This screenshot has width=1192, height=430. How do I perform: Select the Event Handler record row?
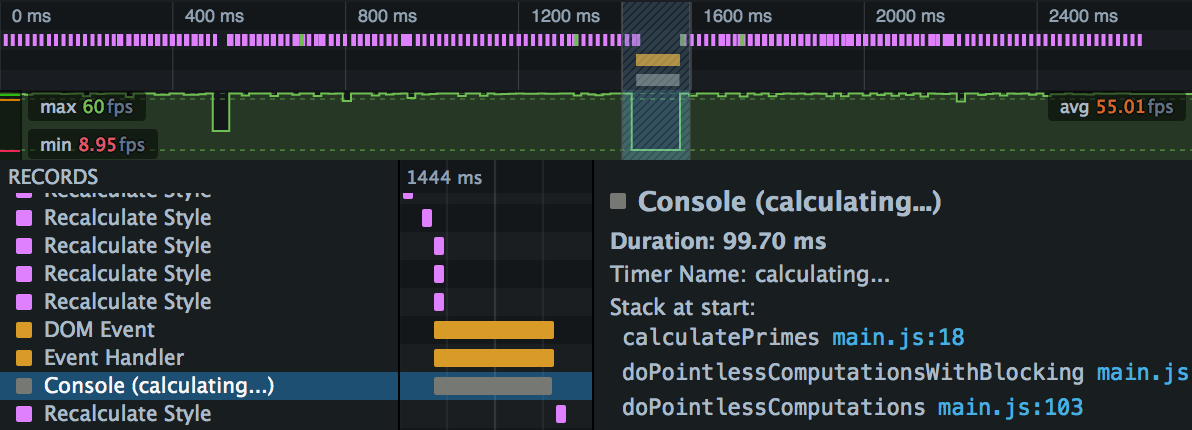(x=113, y=358)
